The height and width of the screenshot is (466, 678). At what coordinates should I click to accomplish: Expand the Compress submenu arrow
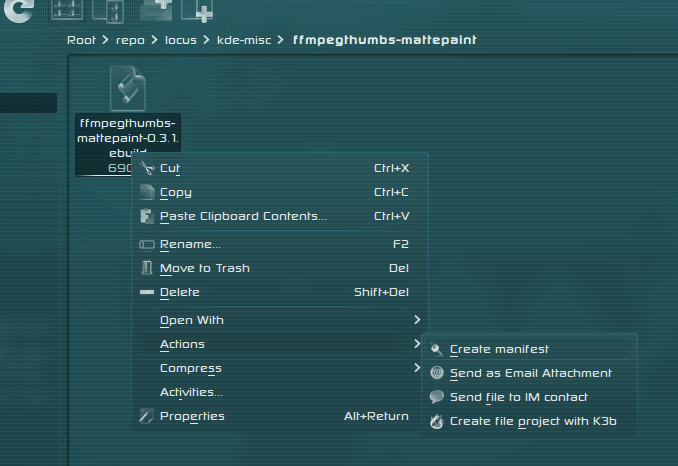click(x=417, y=367)
